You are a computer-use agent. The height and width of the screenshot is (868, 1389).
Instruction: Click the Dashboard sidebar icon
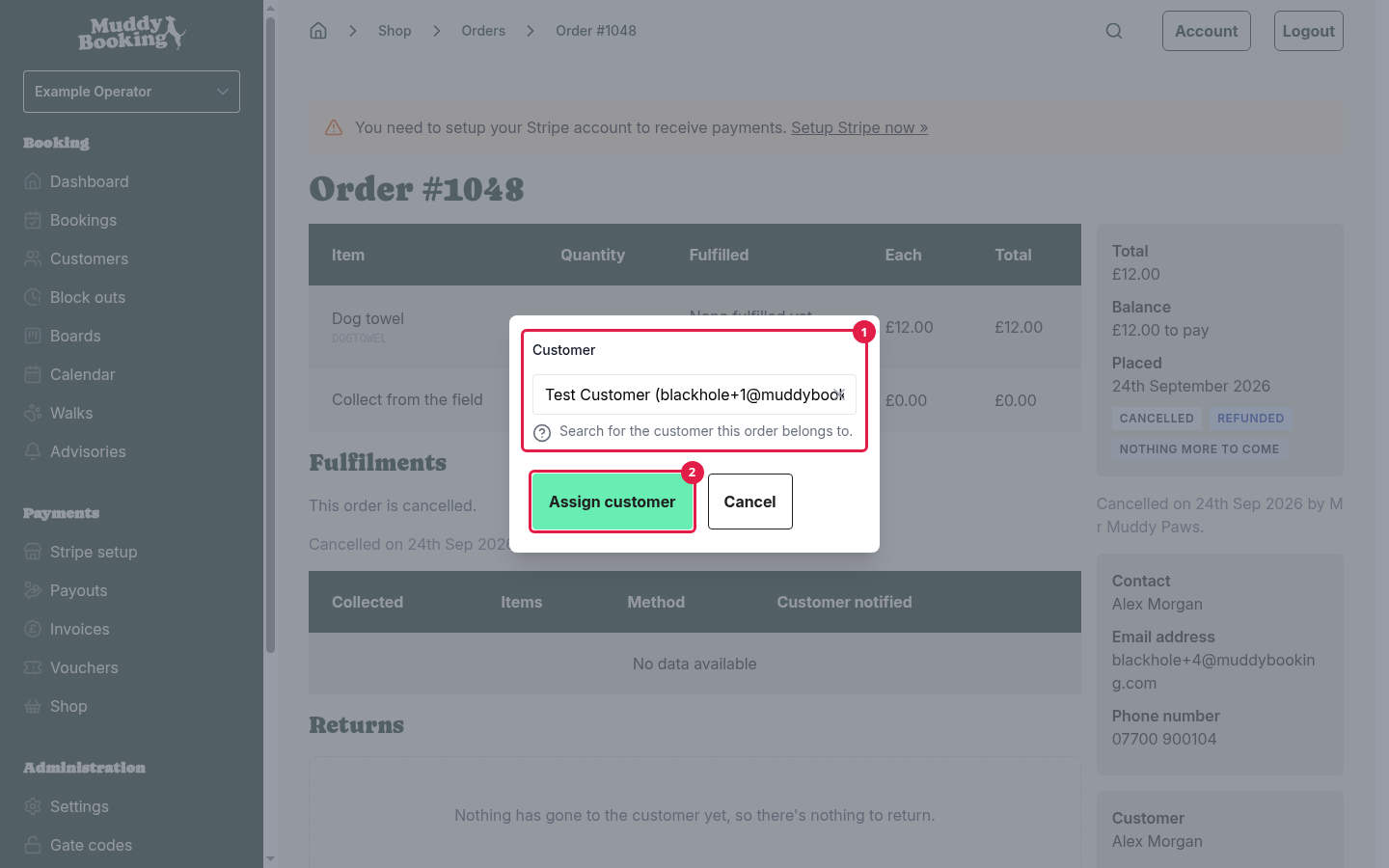33,181
